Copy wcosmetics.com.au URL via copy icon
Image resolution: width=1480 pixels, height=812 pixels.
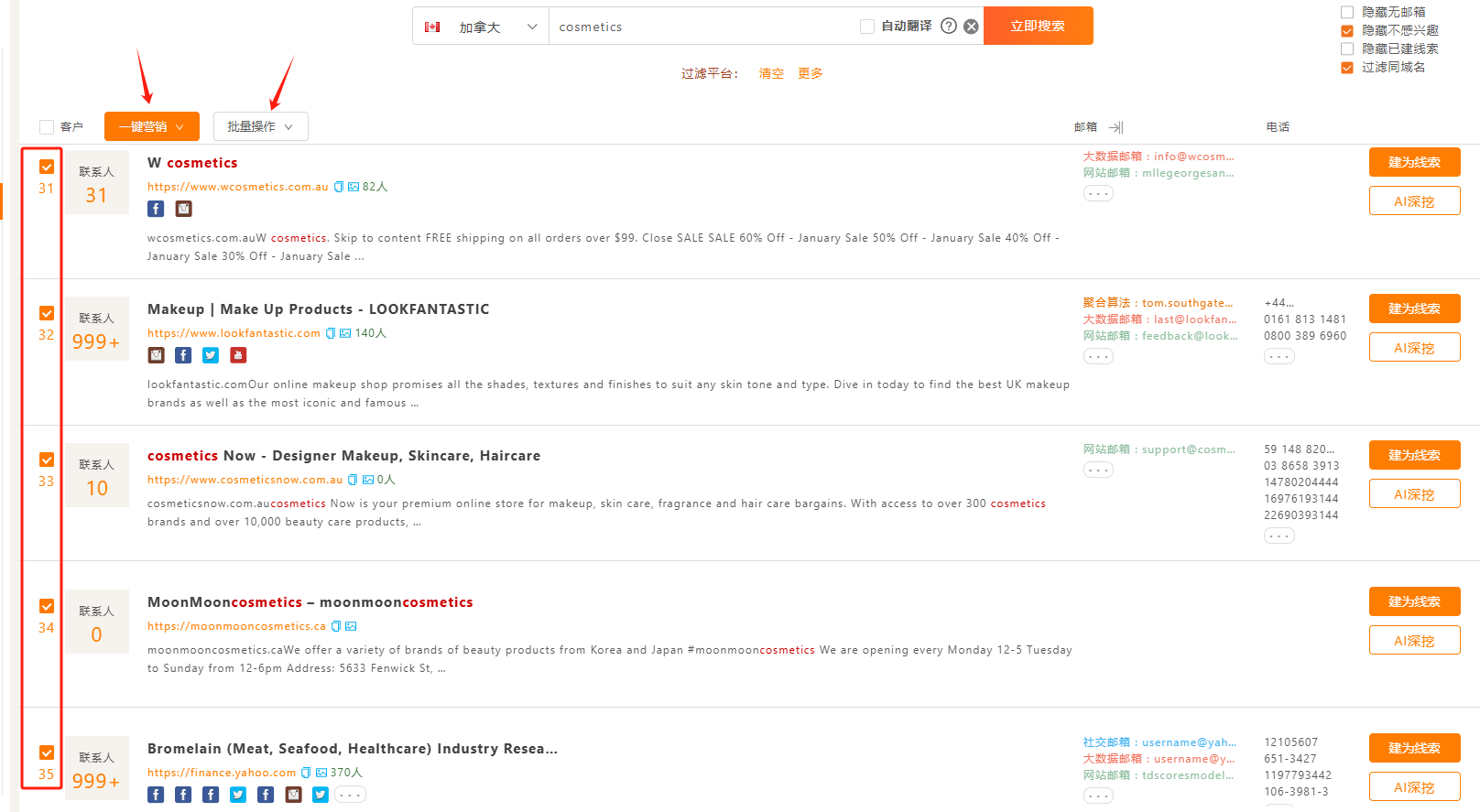click(x=339, y=187)
